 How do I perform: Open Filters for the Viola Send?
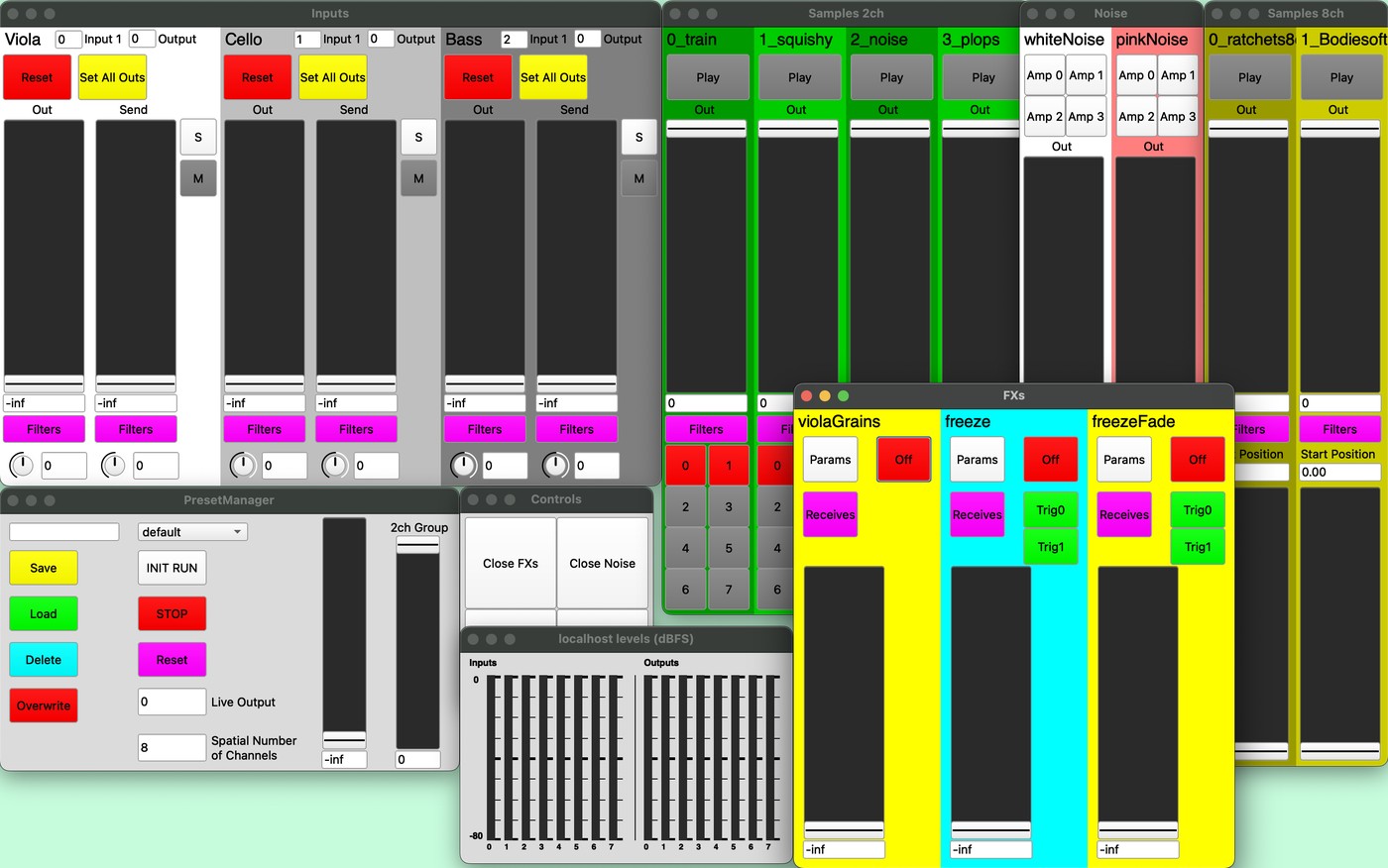coord(136,429)
